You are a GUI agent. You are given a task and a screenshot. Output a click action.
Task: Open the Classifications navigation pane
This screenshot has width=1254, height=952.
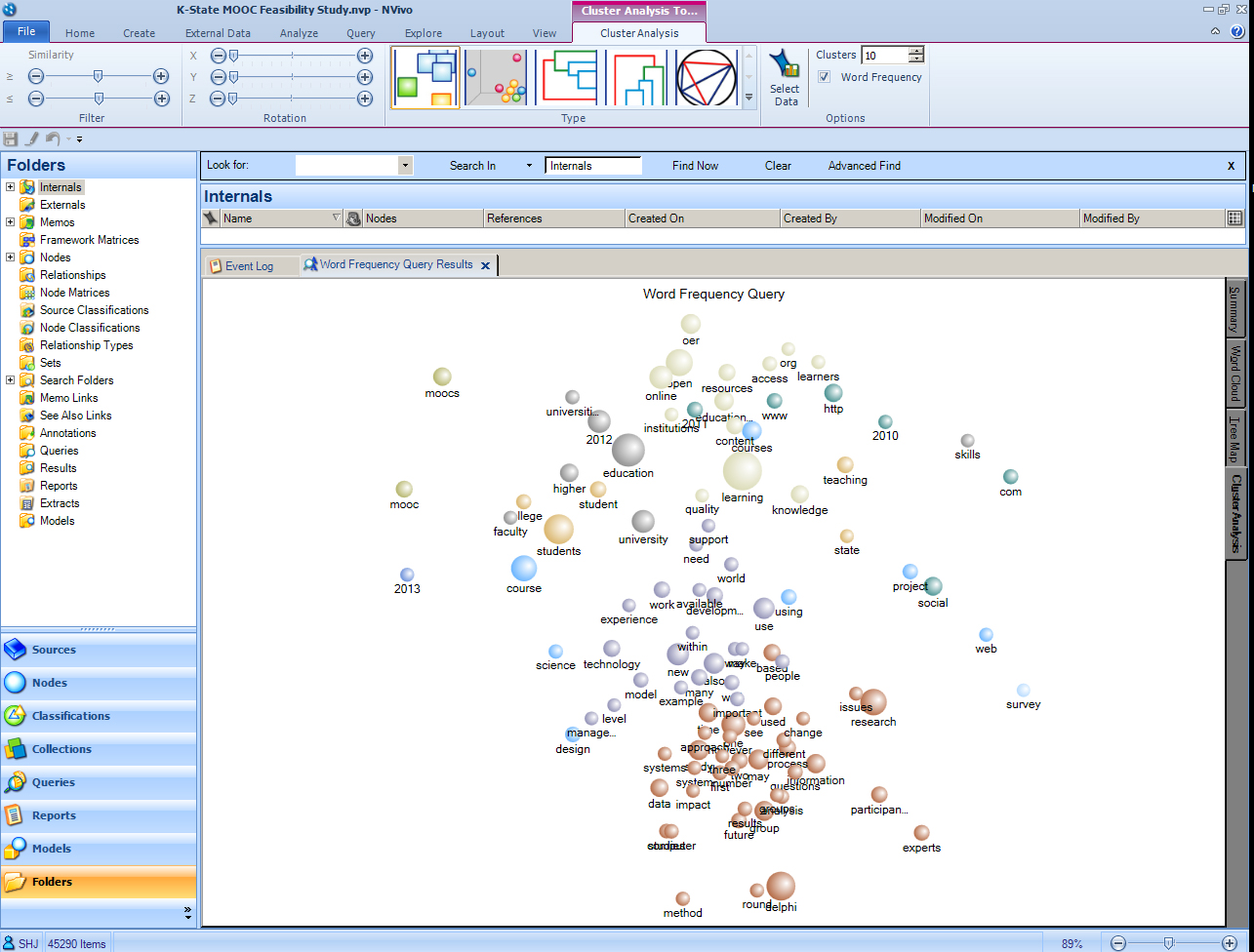point(70,716)
